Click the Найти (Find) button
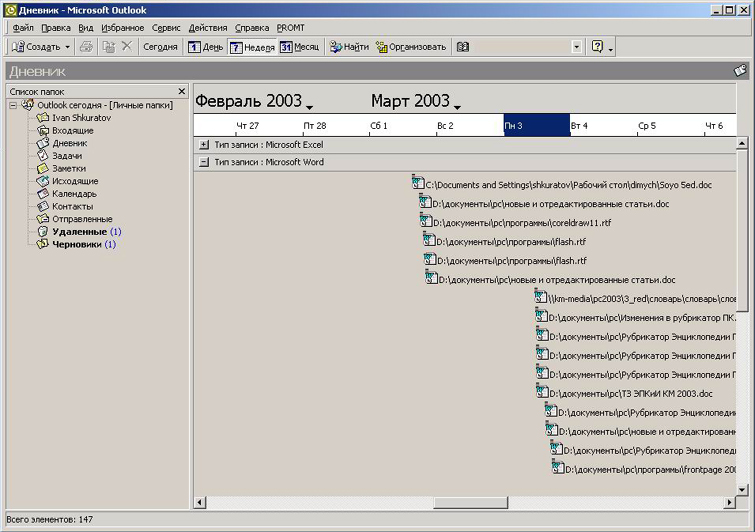 point(349,47)
